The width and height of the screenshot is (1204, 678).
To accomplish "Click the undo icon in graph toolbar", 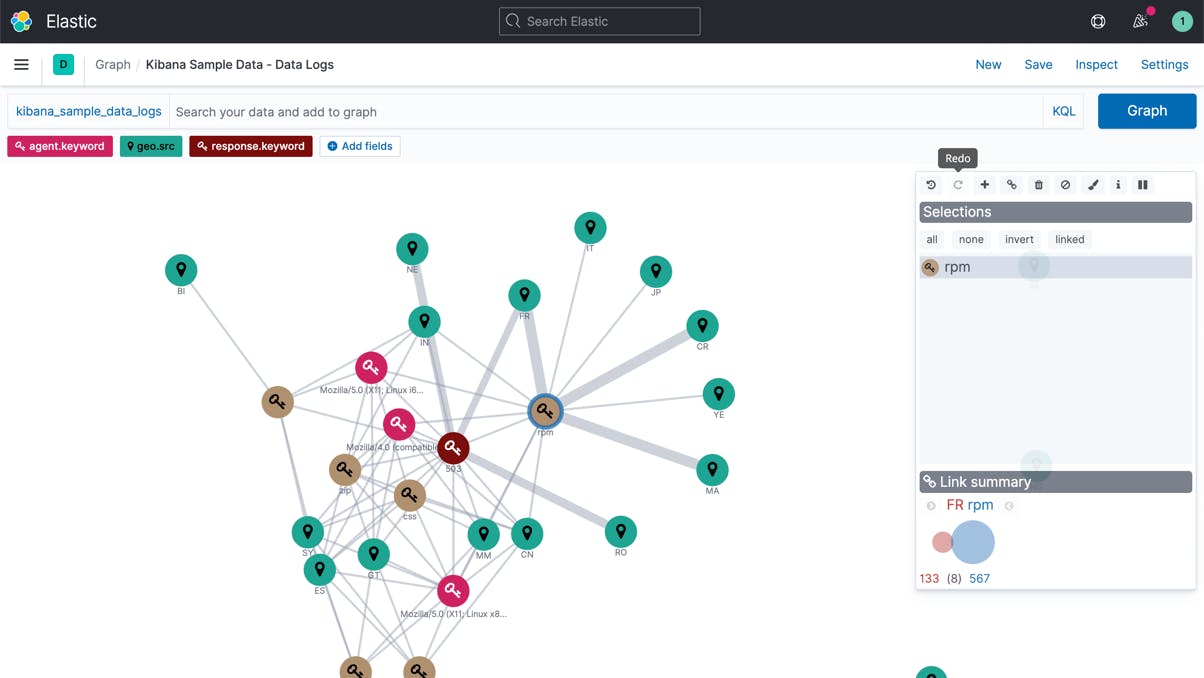I will 931,185.
